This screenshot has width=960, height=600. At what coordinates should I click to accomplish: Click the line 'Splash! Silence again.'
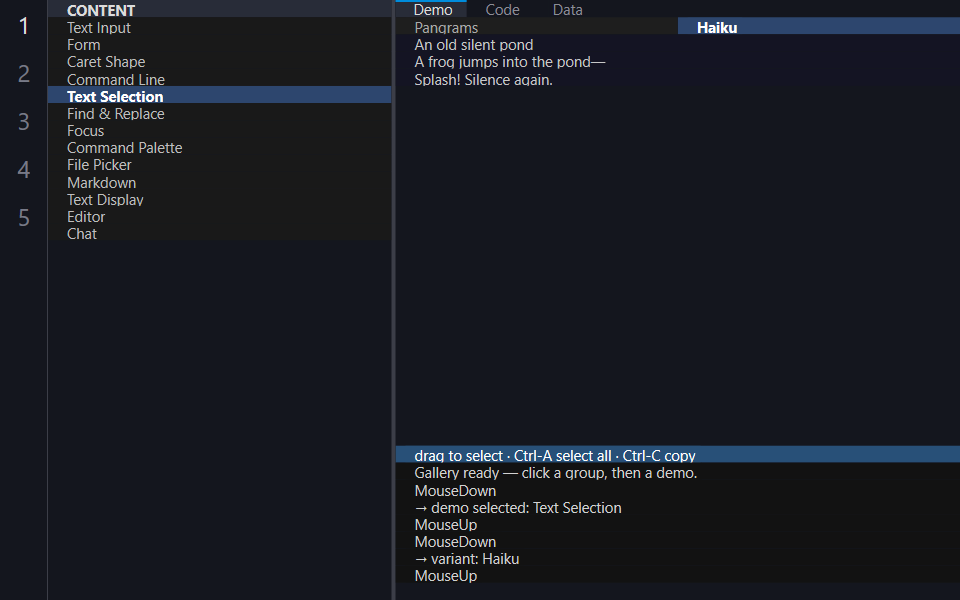tap(484, 80)
